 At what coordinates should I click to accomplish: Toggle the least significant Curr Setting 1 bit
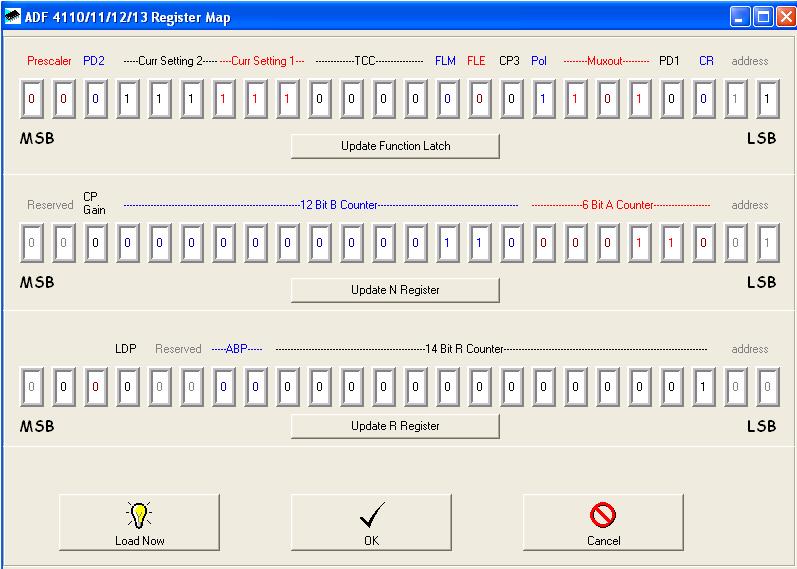(287, 99)
